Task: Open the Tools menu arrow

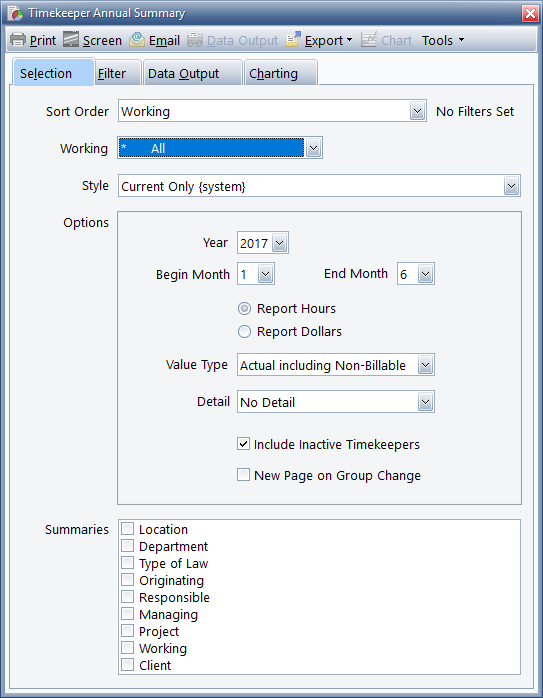Action: (x=461, y=40)
